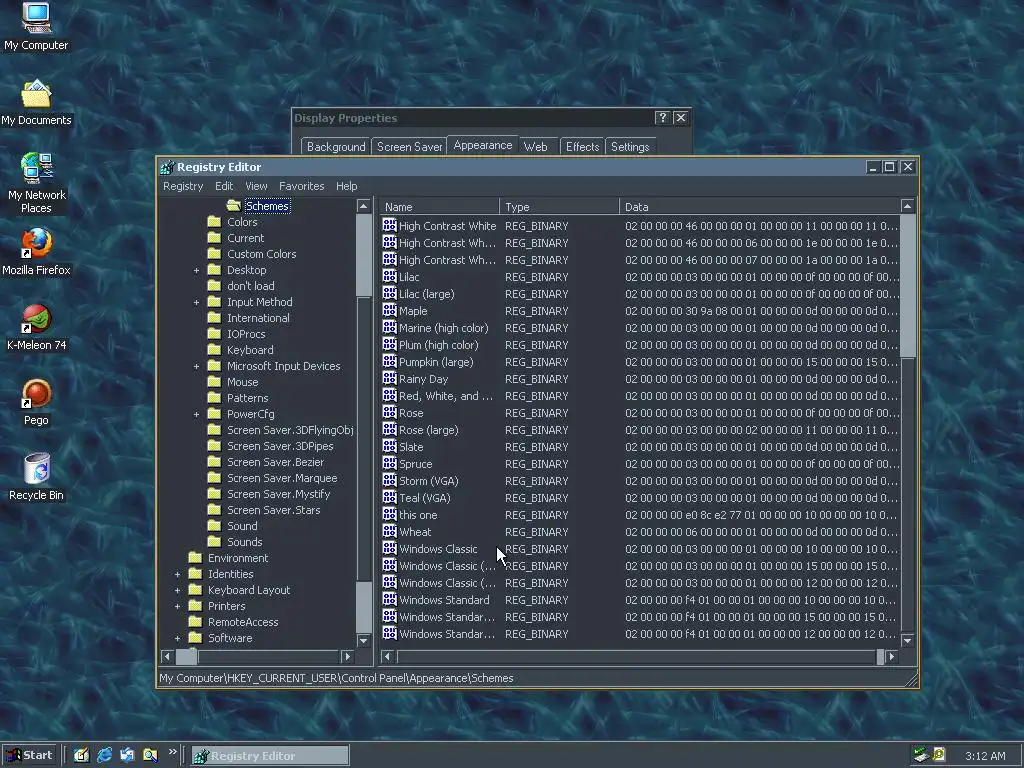Sort values by the Name column header
The height and width of the screenshot is (768, 1024).
(x=439, y=207)
